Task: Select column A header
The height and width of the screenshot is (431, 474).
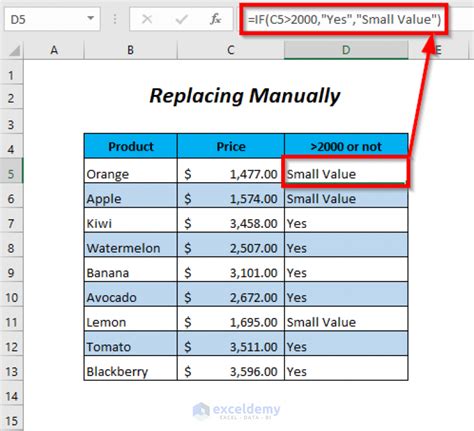Action: [54, 50]
